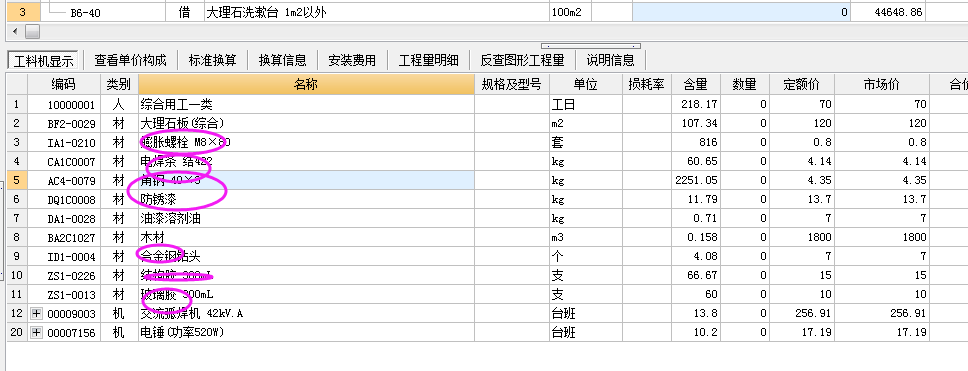The width and height of the screenshot is (968, 371).
Task: Click the 大理石洗漱台 1m2以外 item name
Action: [266, 12]
